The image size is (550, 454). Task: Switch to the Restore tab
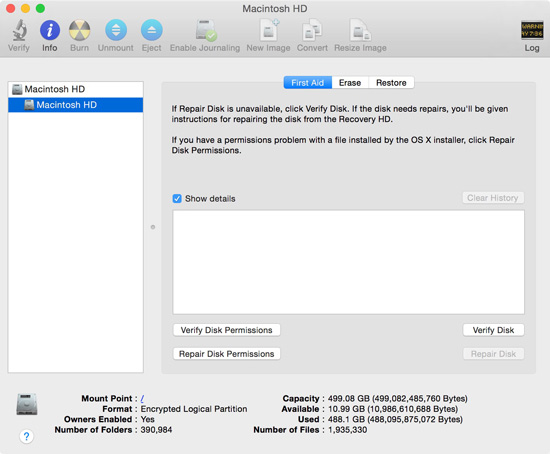coord(391,83)
